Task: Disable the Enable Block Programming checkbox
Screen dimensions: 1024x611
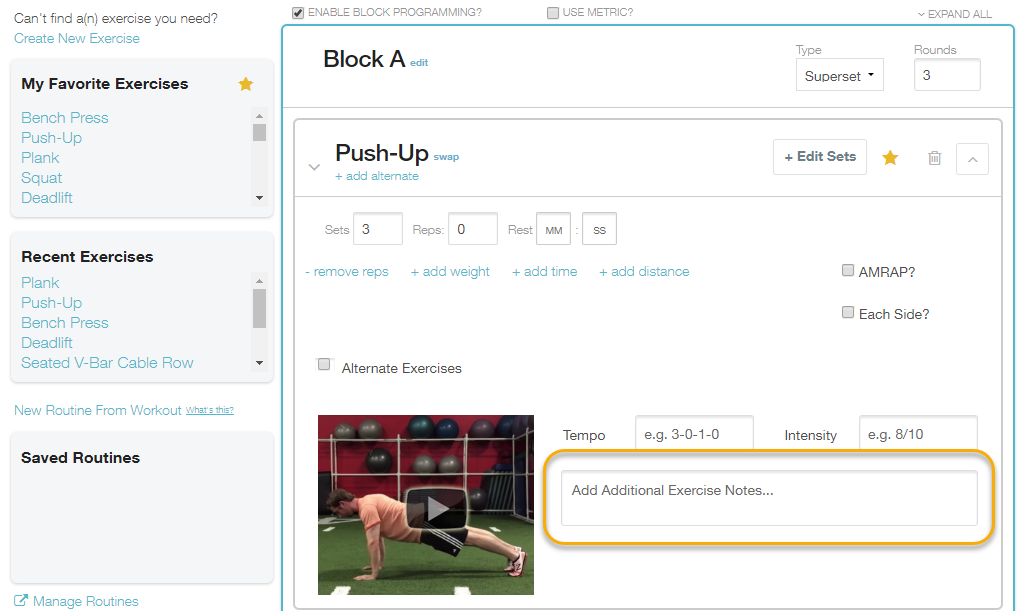Action: 298,13
